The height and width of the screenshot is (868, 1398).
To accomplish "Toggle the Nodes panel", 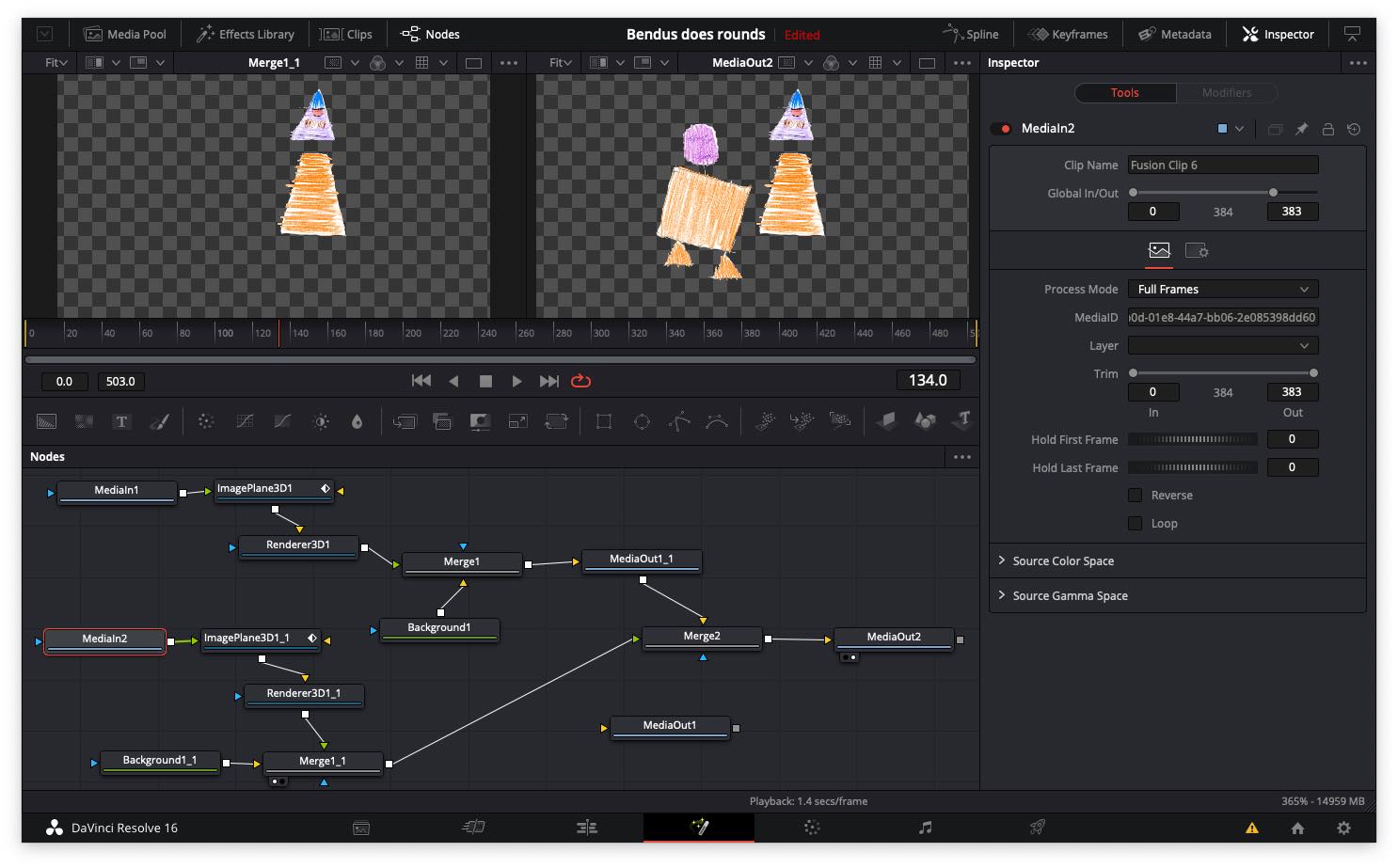I will click(430, 34).
